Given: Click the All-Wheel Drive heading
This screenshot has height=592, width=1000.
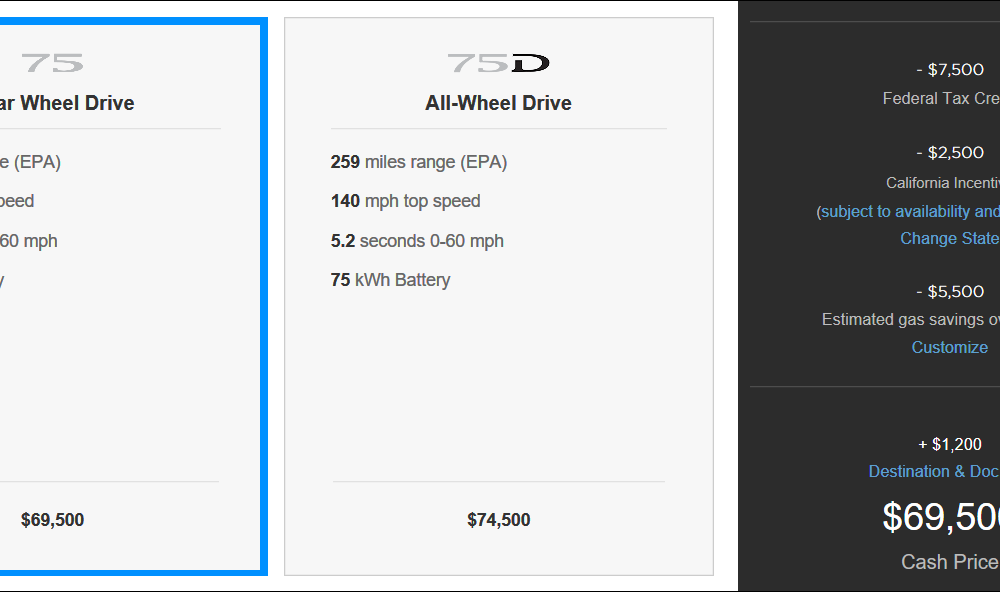Looking at the screenshot, I should click(x=498, y=103).
